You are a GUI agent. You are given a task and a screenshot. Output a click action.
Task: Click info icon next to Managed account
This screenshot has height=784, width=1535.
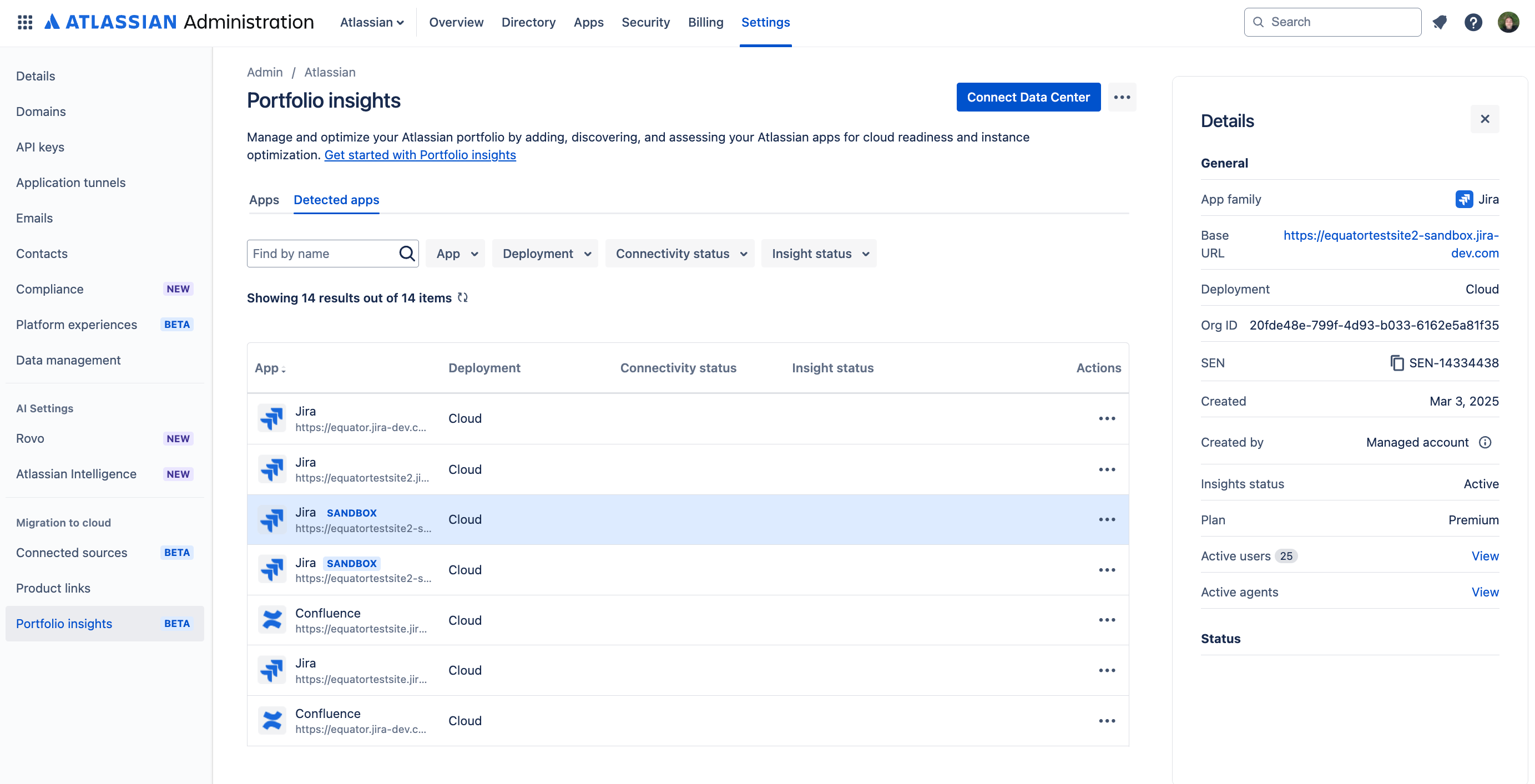(x=1485, y=442)
